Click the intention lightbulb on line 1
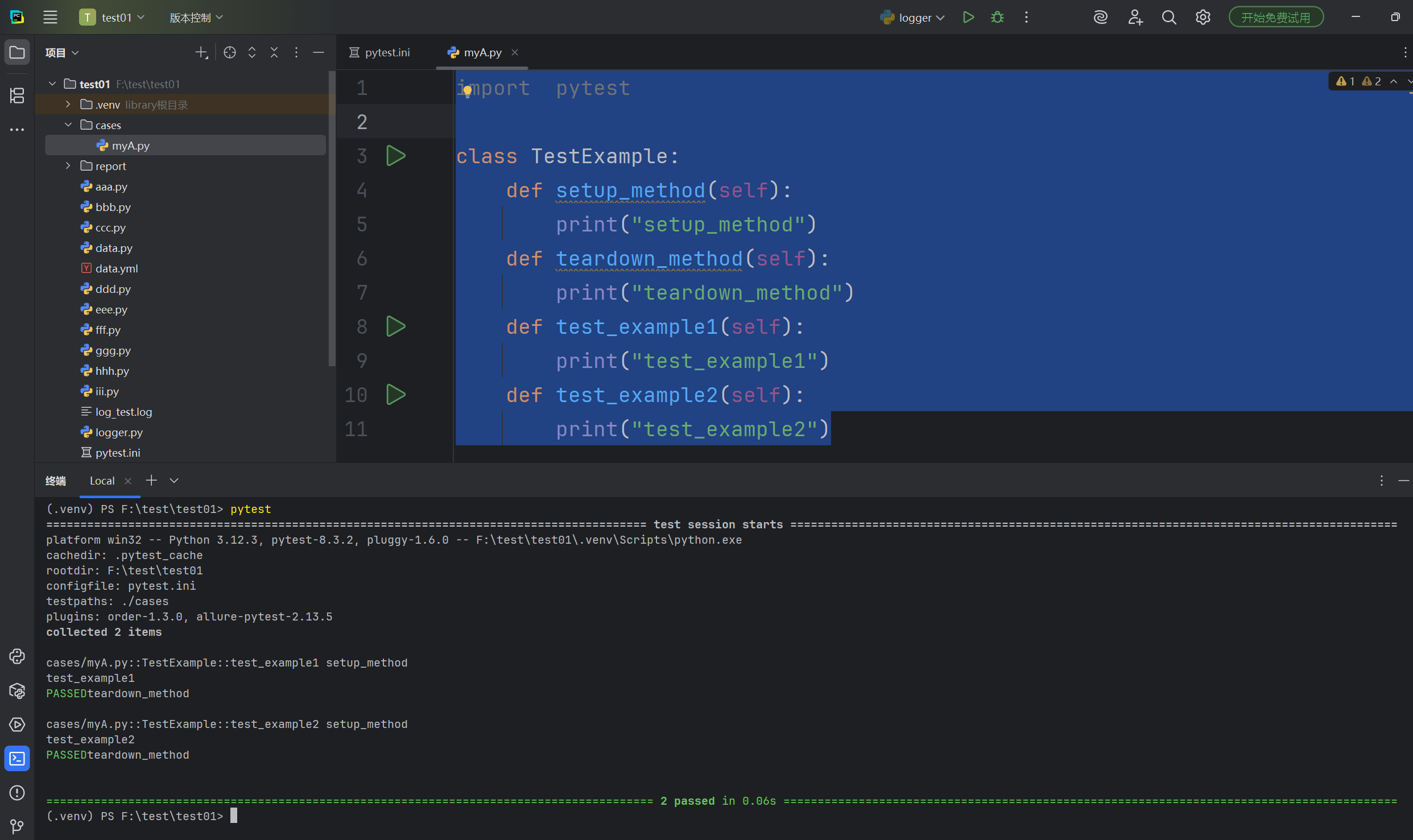The image size is (1413, 840). click(467, 90)
